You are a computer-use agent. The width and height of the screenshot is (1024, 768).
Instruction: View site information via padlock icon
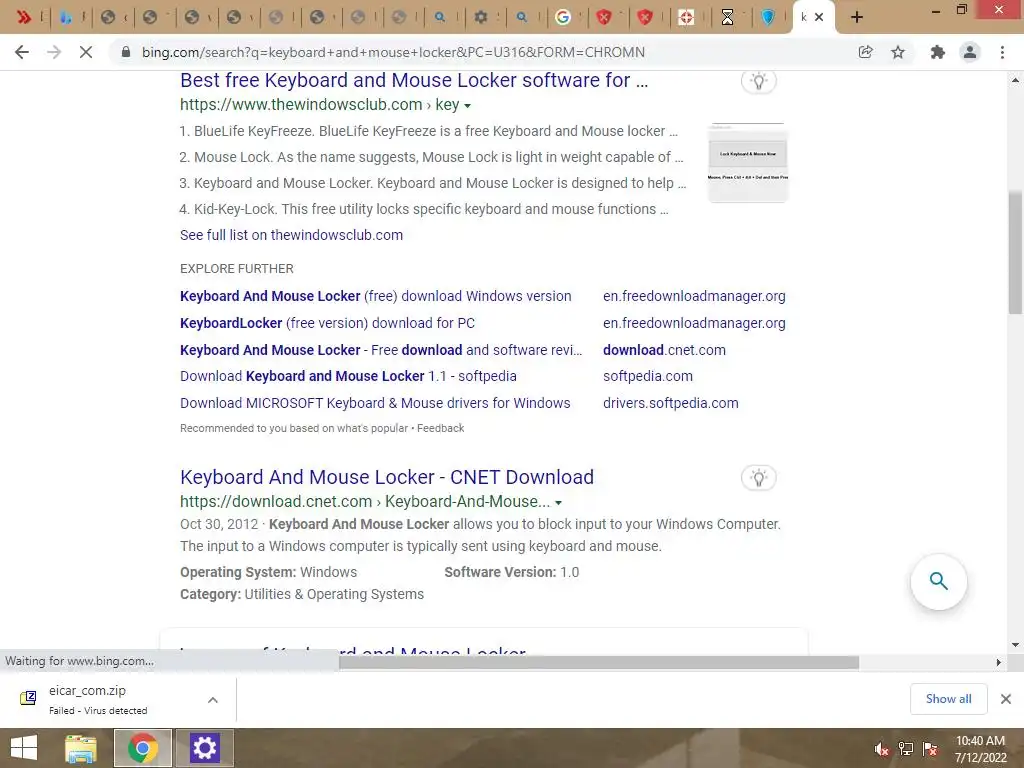[126, 52]
